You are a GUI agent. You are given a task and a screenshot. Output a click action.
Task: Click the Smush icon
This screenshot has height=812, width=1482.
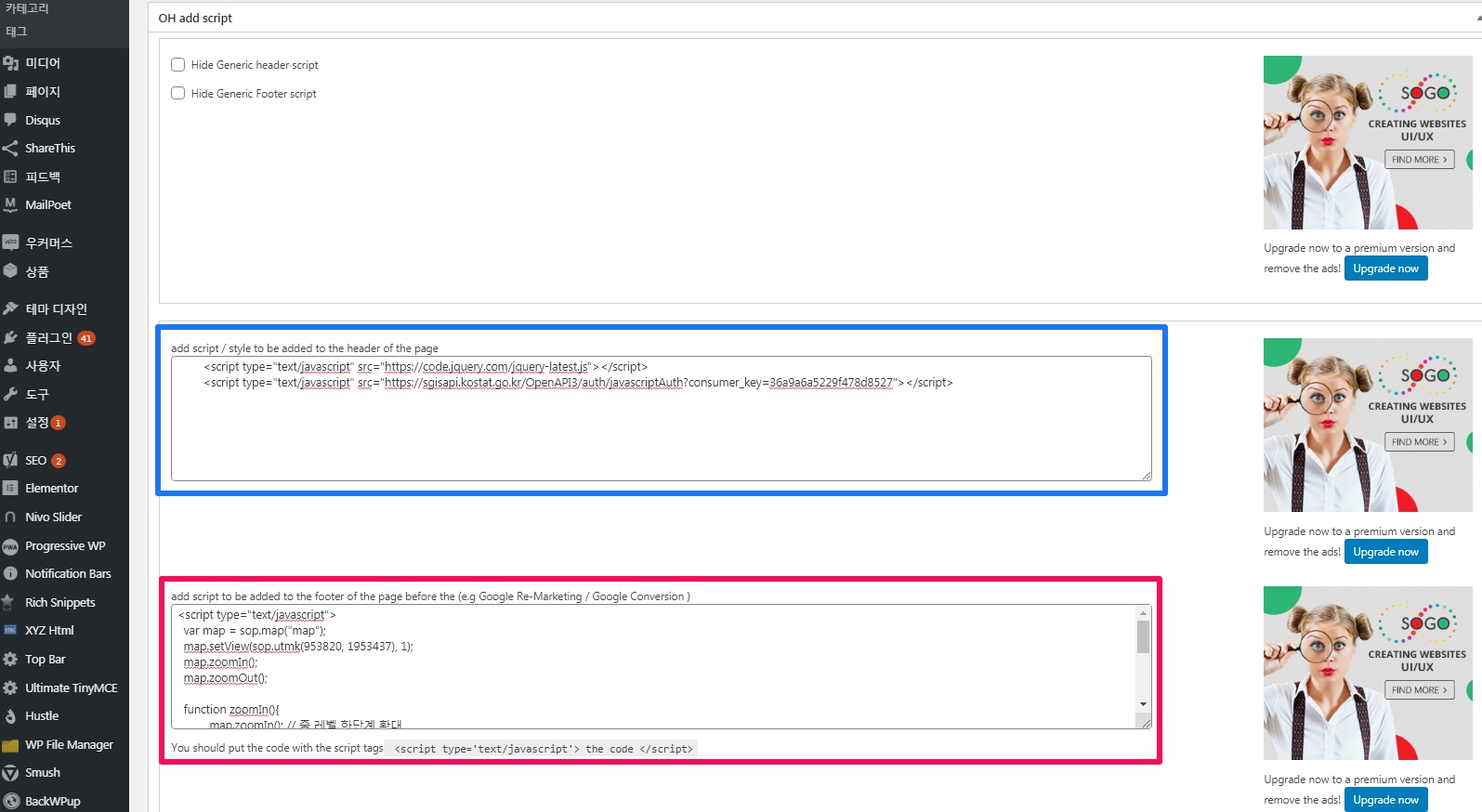coord(10,773)
